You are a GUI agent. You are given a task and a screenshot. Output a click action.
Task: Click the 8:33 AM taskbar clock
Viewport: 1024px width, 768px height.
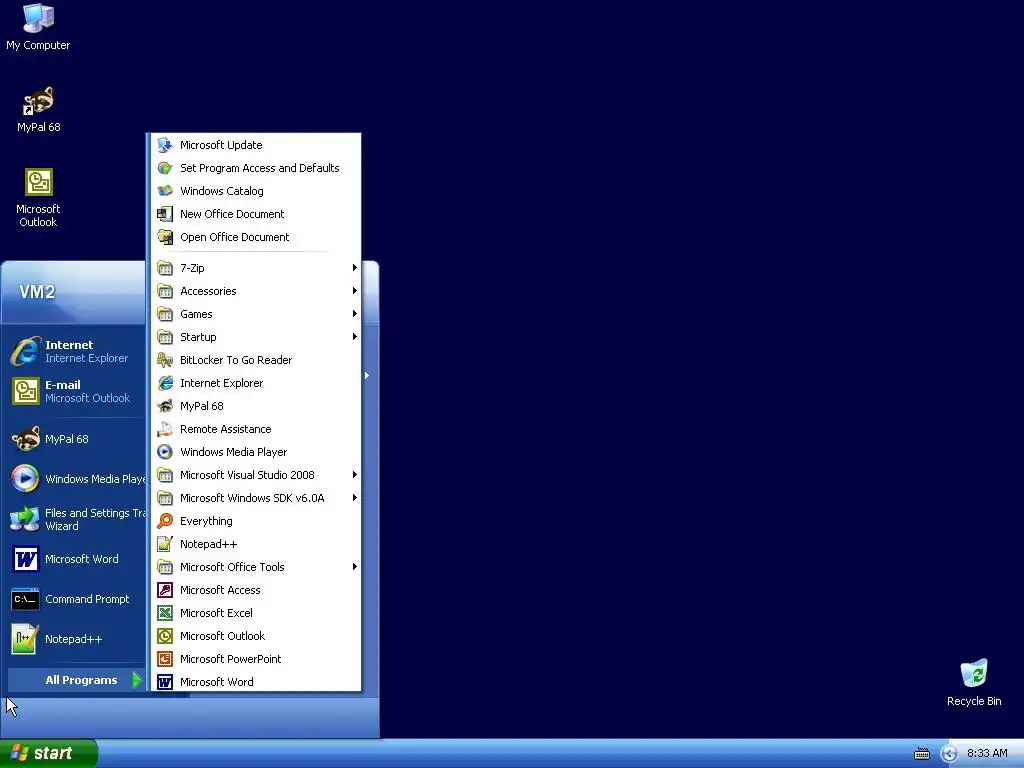pyautogui.click(x=987, y=754)
